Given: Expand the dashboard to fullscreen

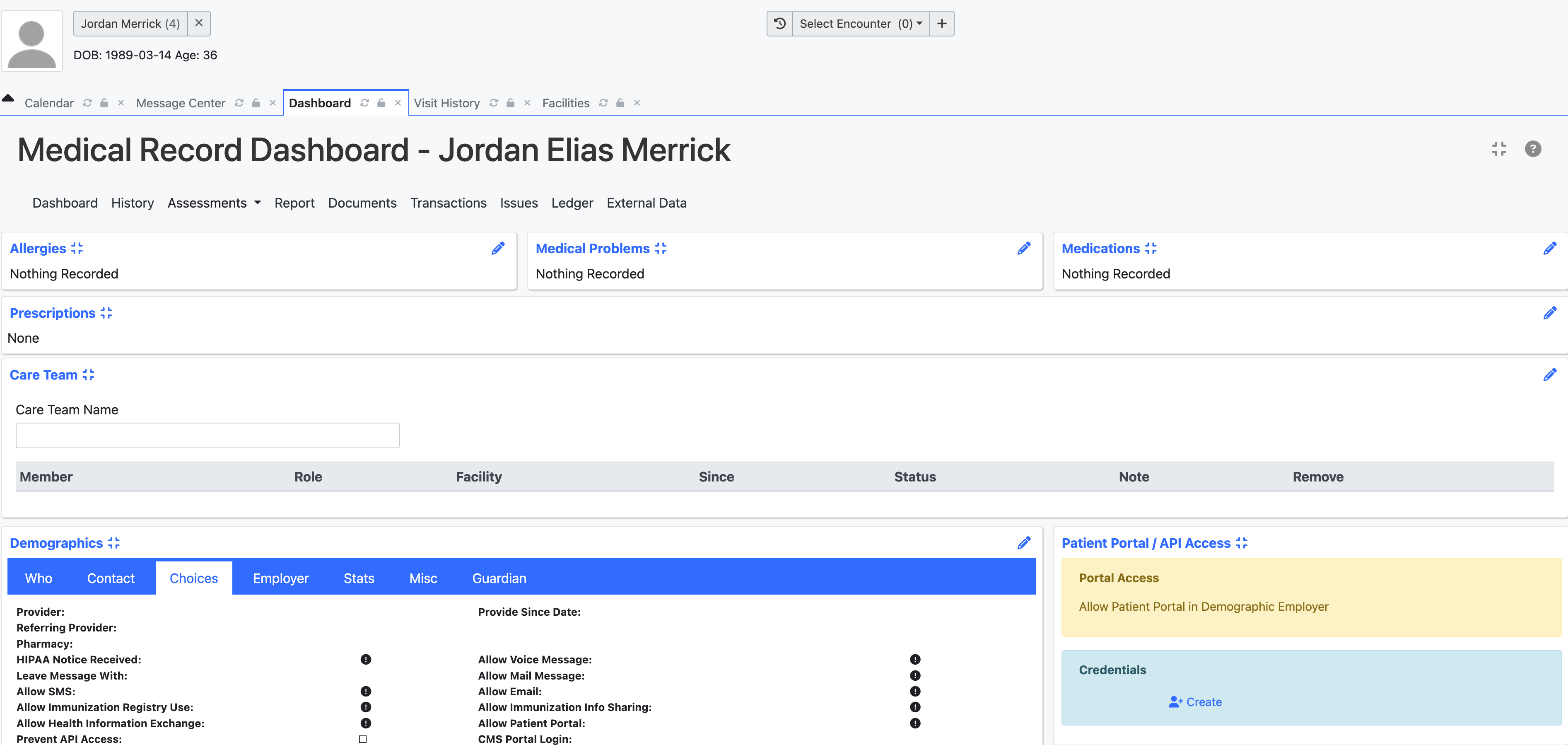Looking at the screenshot, I should coord(1499,149).
